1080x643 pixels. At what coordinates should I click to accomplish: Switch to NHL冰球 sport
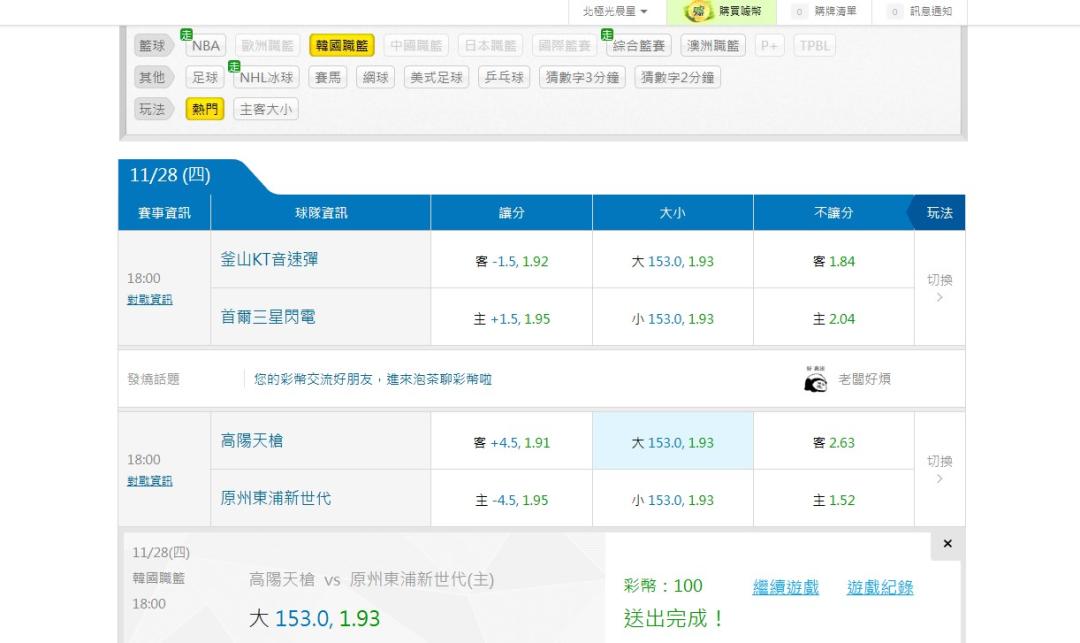click(266, 77)
